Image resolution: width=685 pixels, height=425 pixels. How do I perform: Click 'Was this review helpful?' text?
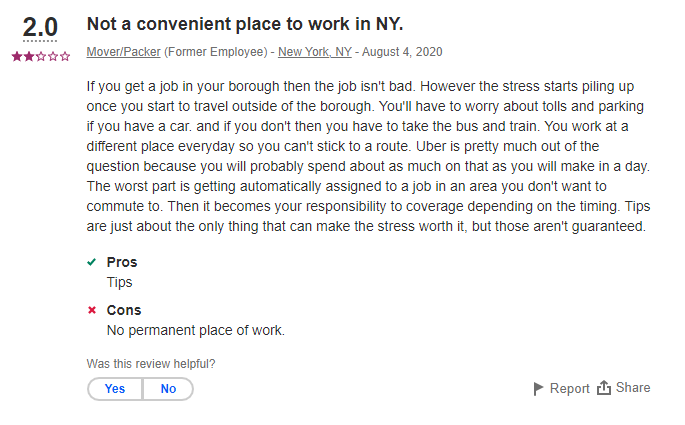tap(151, 364)
